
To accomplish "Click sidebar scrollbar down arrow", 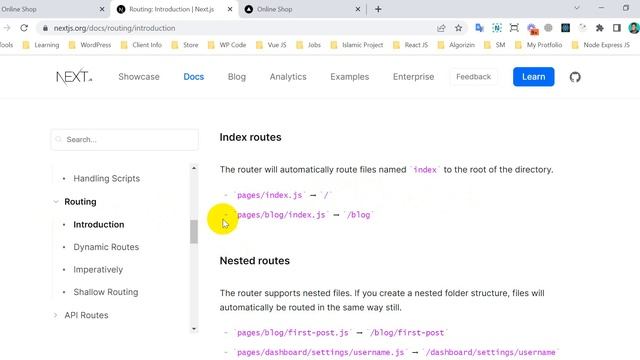I will point(194,329).
